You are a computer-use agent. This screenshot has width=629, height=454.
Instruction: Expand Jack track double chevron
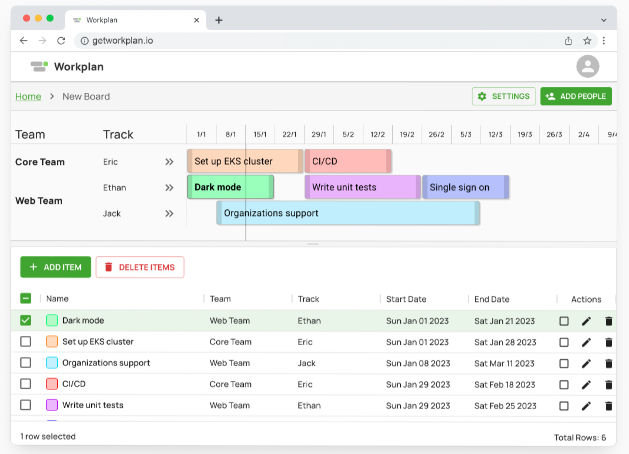(169, 213)
